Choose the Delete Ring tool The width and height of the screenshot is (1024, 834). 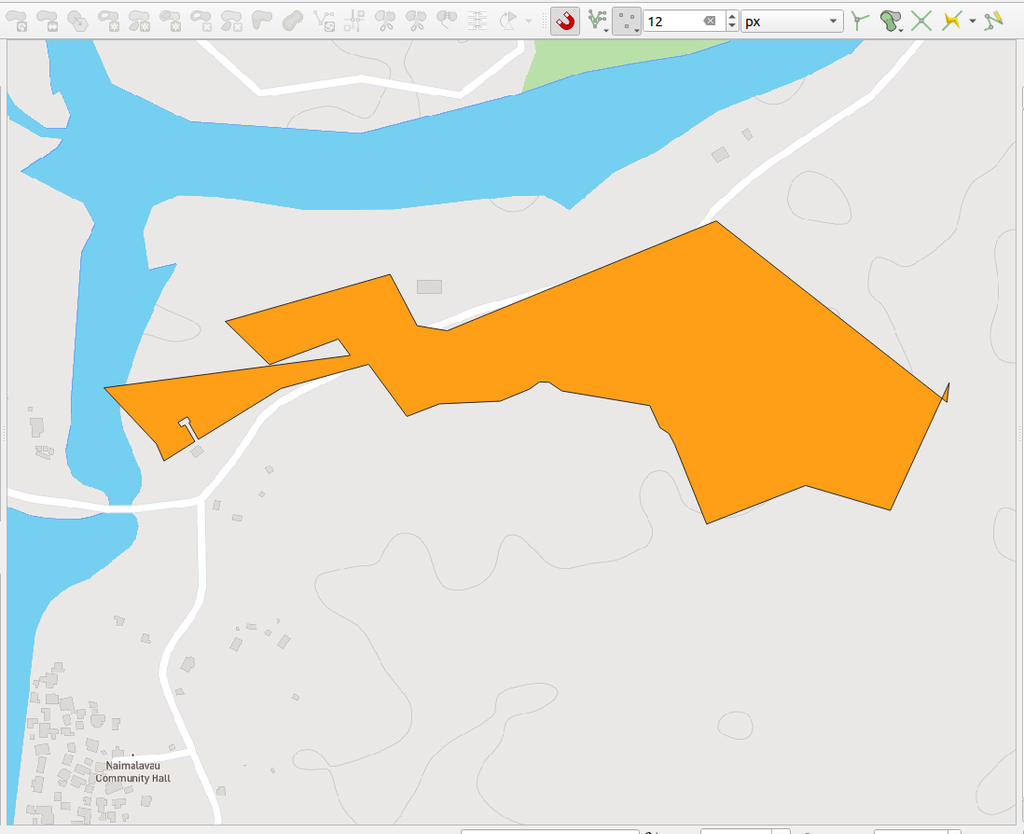coord(200,21)
